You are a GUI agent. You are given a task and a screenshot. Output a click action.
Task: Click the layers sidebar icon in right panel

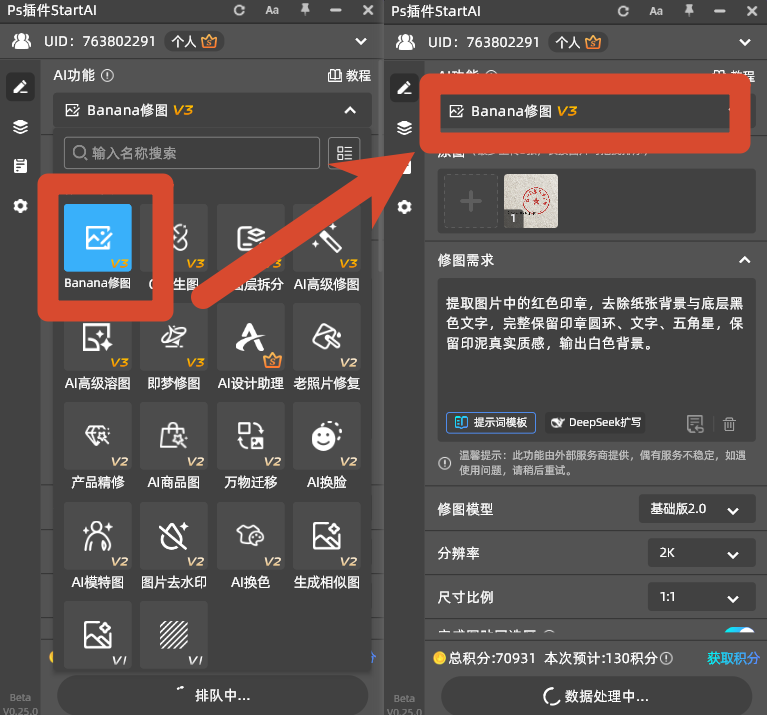[404, 128]
